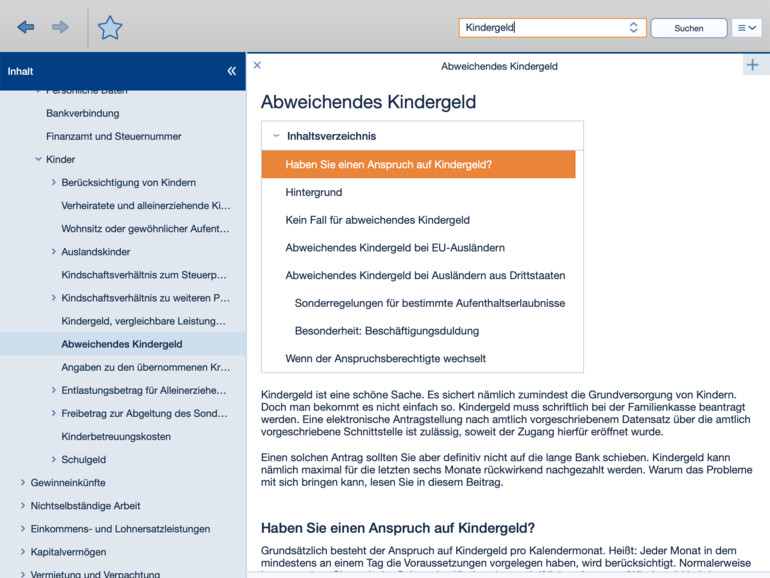Open search history stepper in search field

tap(633, 28)
